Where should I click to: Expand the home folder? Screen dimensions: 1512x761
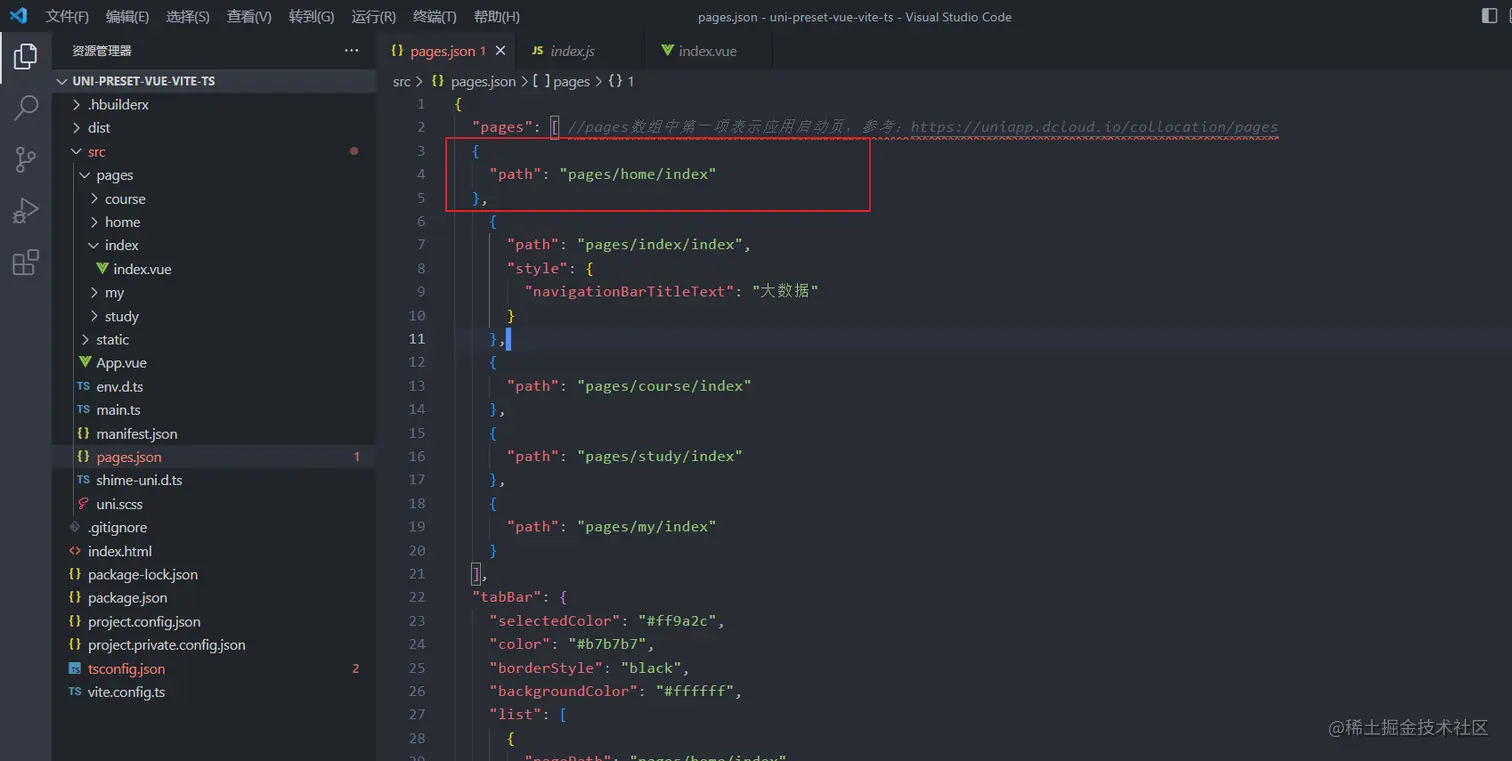[94, 222]
